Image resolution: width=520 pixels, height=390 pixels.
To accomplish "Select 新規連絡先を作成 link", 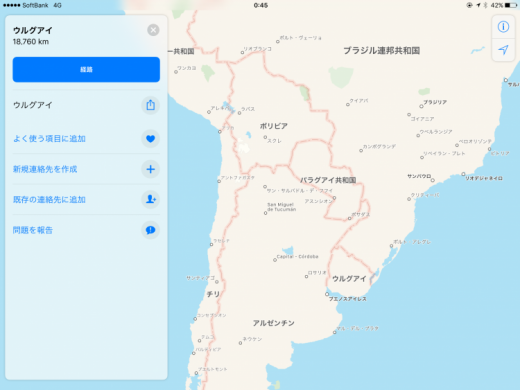I will pyautogui.click(x=45, y=169).
